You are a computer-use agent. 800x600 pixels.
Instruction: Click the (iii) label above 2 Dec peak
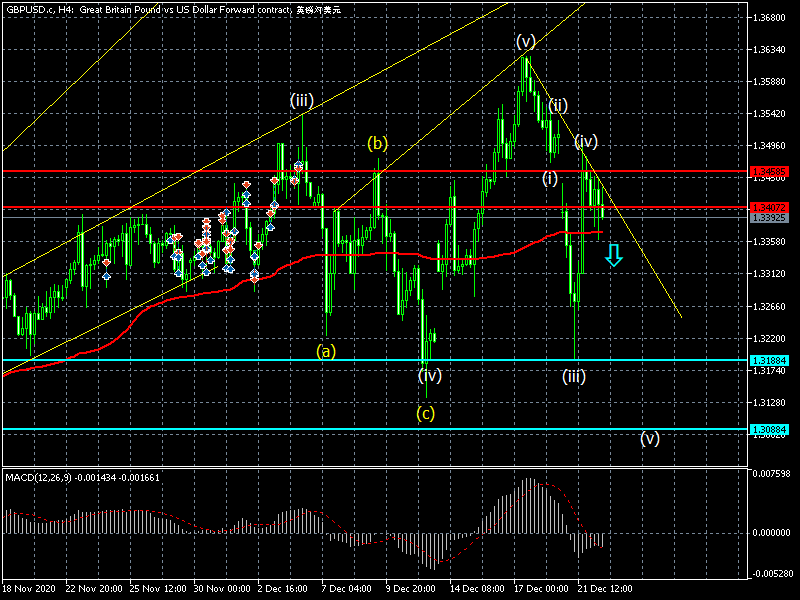click(x=302, y=100)
